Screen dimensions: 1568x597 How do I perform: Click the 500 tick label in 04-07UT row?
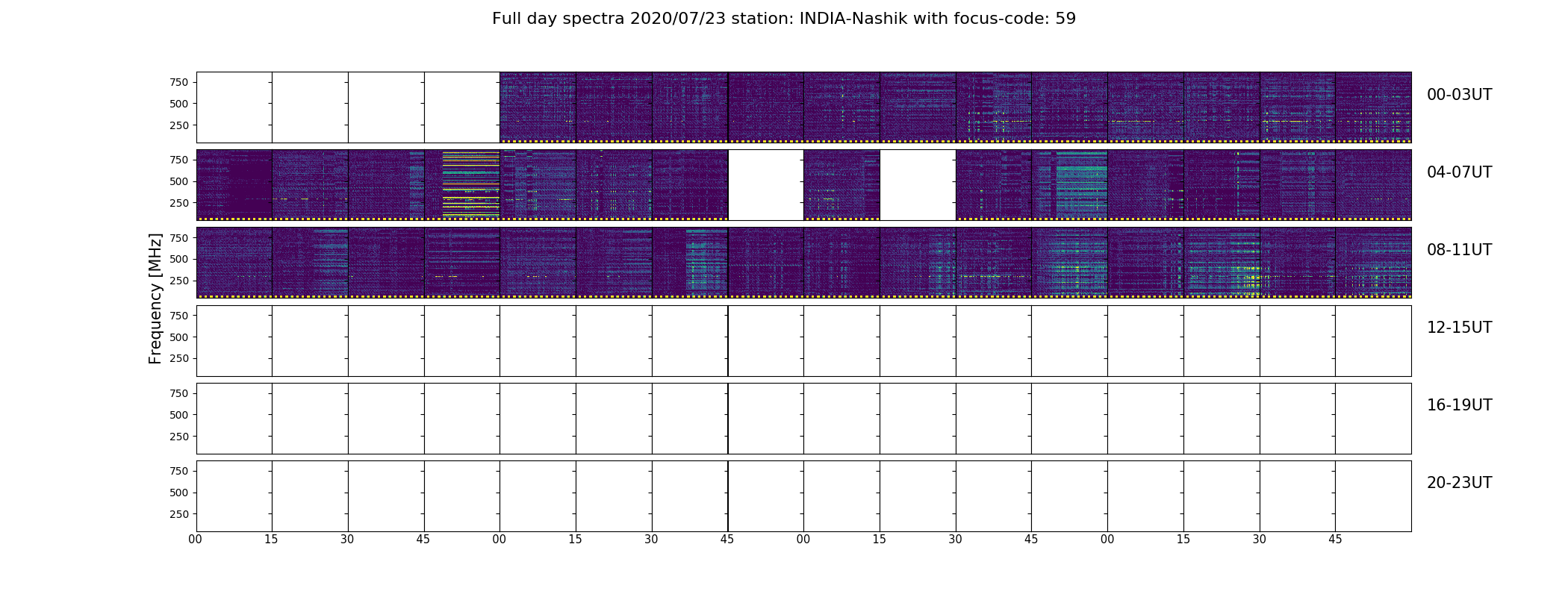click(179, 181)
